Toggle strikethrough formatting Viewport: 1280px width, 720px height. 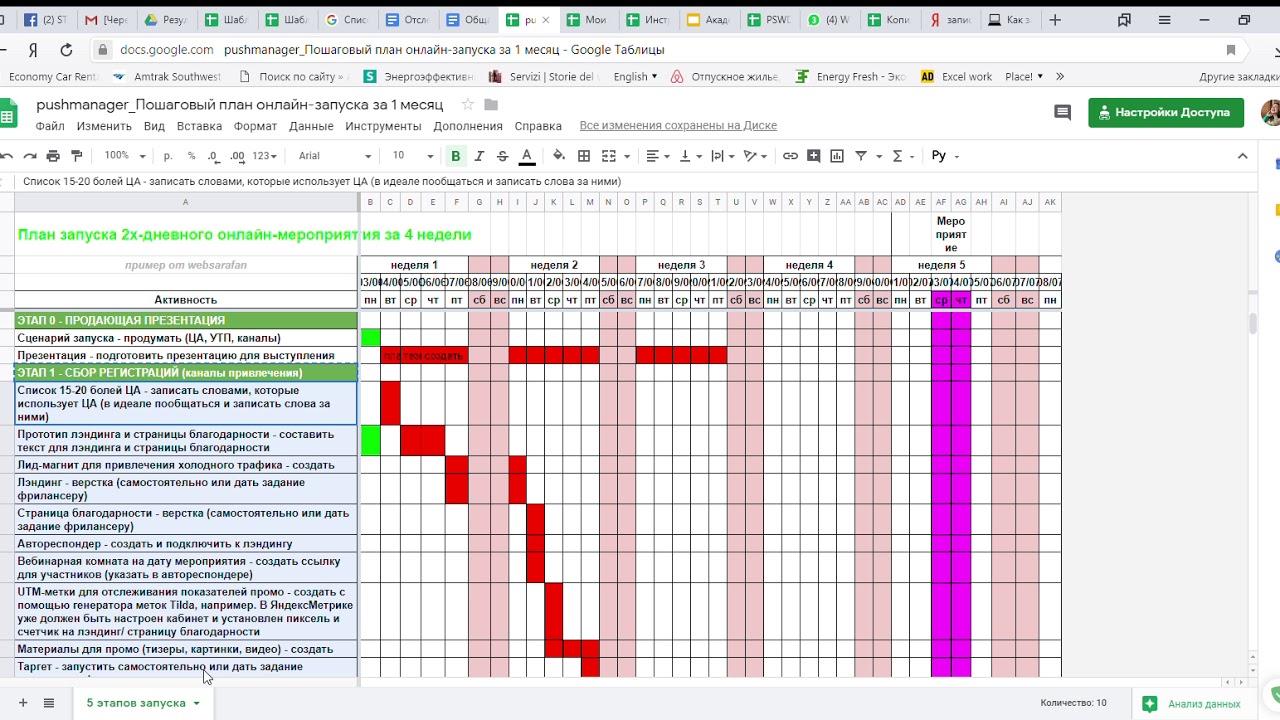click(502, 156)
